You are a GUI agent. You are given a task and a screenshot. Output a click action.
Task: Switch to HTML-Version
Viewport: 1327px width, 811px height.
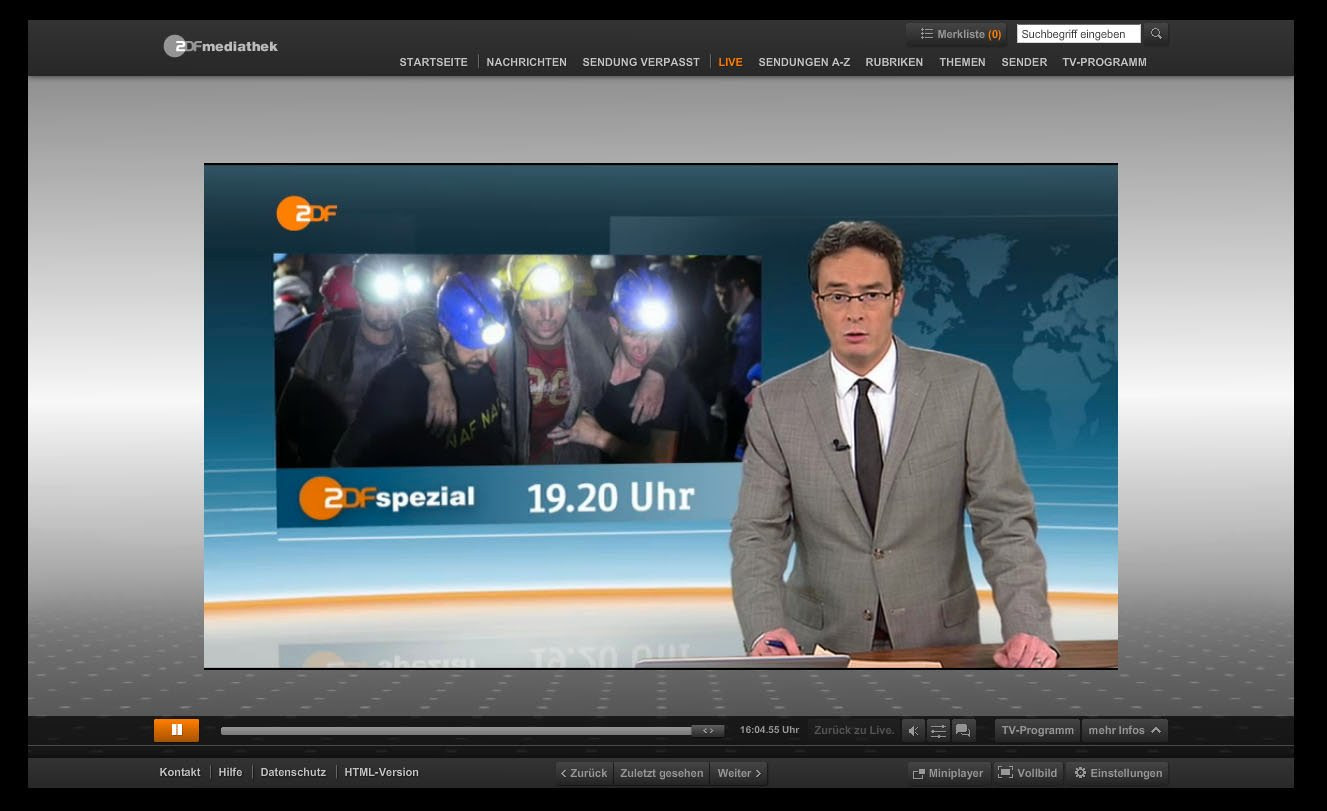pos(381,772)
